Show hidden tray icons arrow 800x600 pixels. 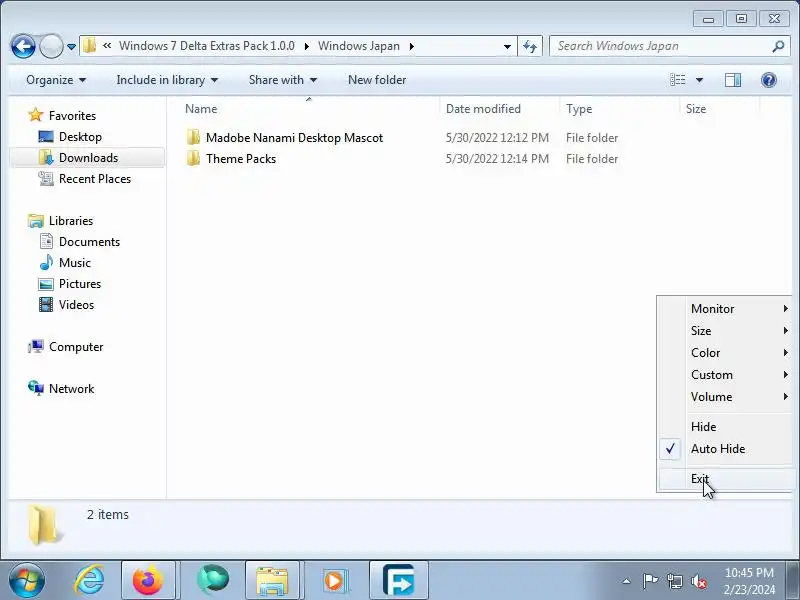tap(626, 581)
